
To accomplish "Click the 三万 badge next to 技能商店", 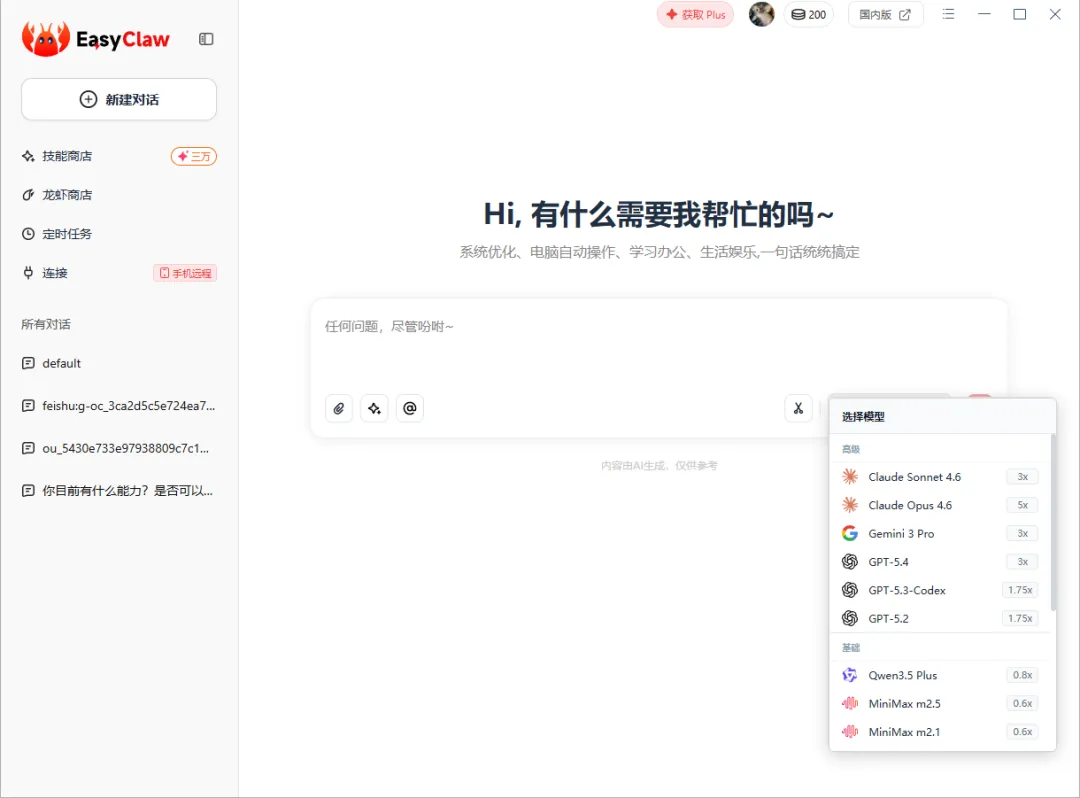I will point(194,156).
